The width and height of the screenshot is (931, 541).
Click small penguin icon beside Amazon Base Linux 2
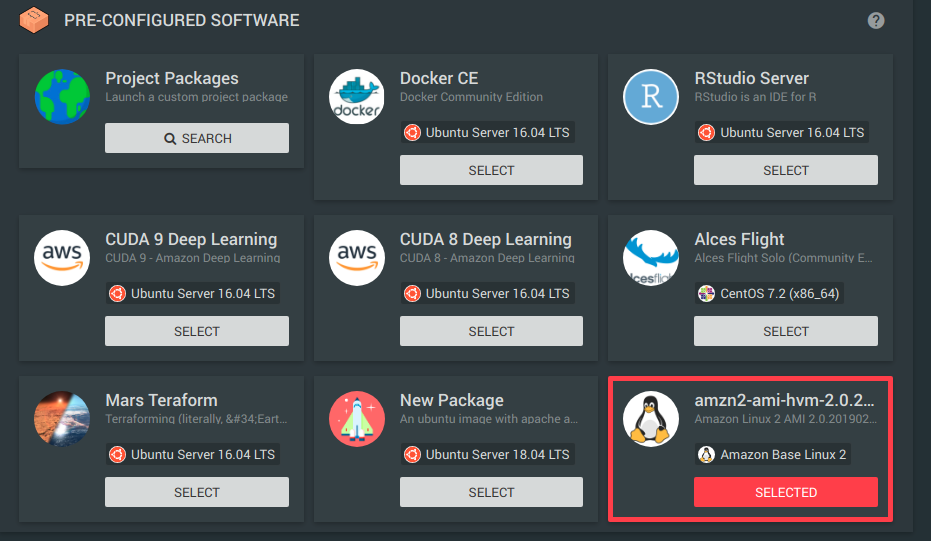707,454
